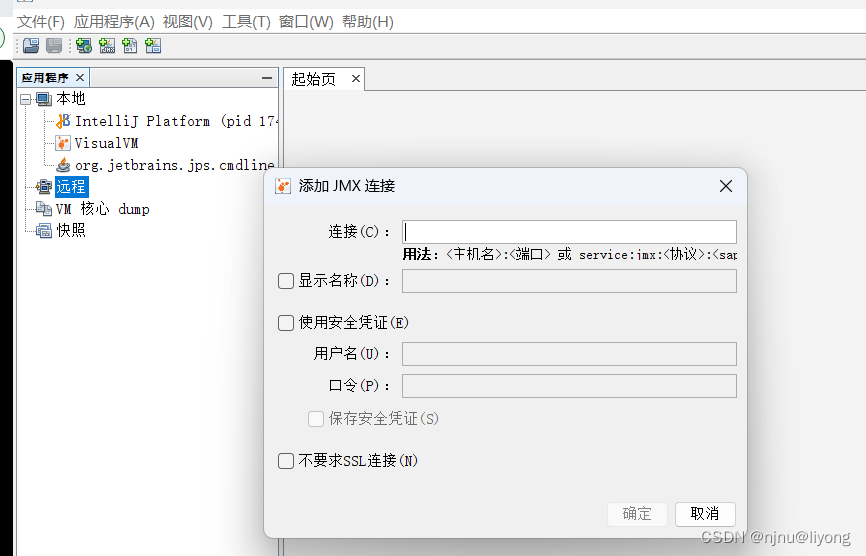Screen dimensions: 866x556
Task: Select IntelliJ Platform process entry
Action: (176, 121)
